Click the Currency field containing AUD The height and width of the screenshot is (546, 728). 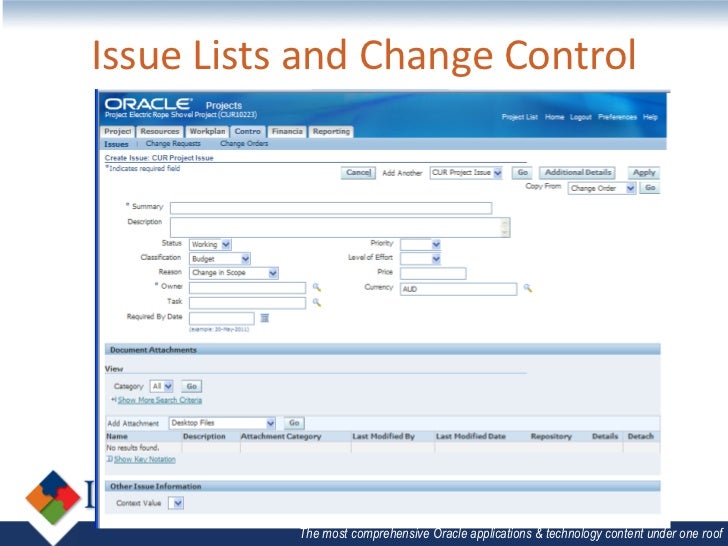point(459,289)
